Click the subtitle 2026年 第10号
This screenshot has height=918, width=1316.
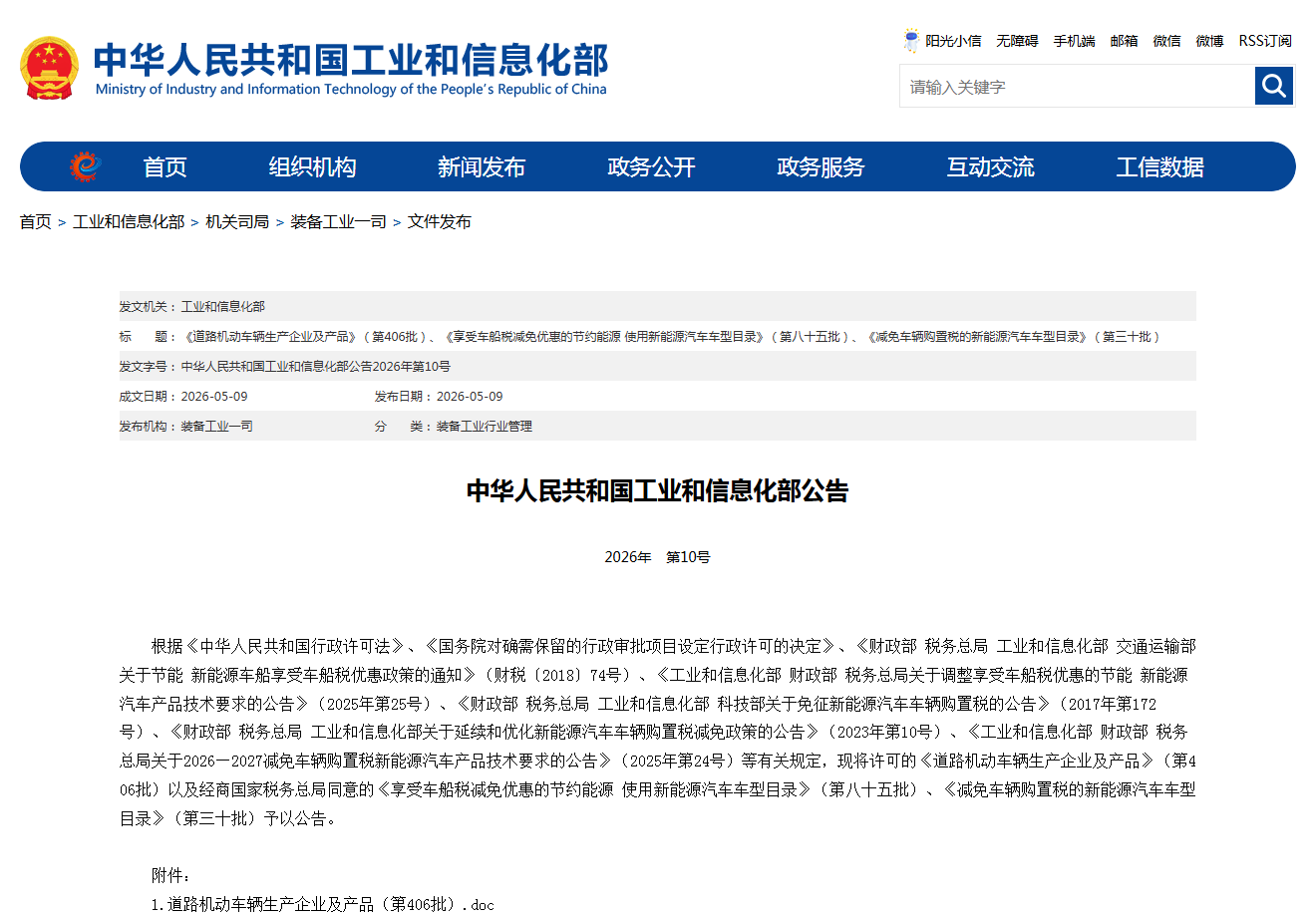coord(658,557)
